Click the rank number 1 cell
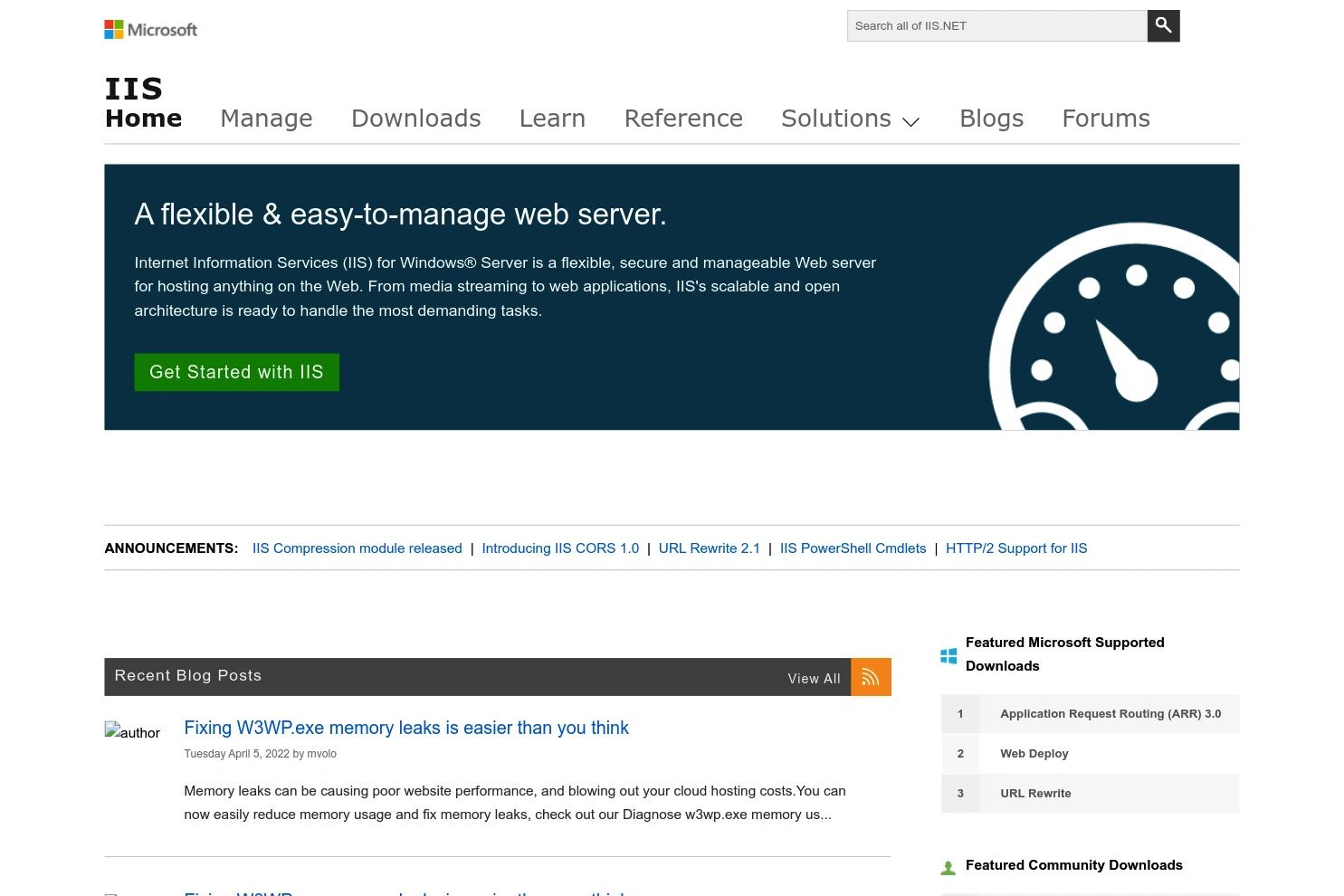This screenshot has height=896, width=1344. [x=960, y=714]
